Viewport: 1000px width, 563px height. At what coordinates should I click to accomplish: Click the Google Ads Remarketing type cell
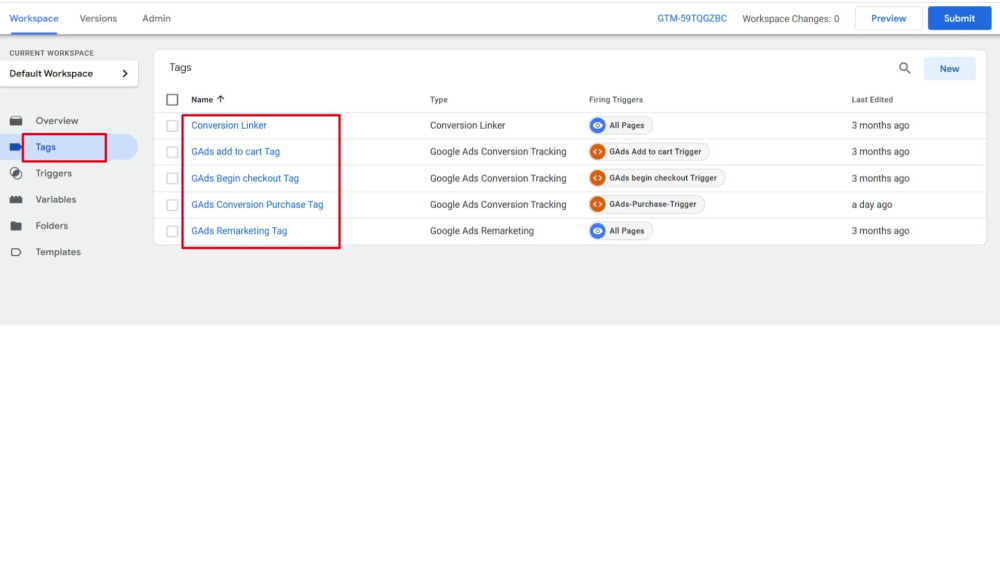tap(482, 231)
